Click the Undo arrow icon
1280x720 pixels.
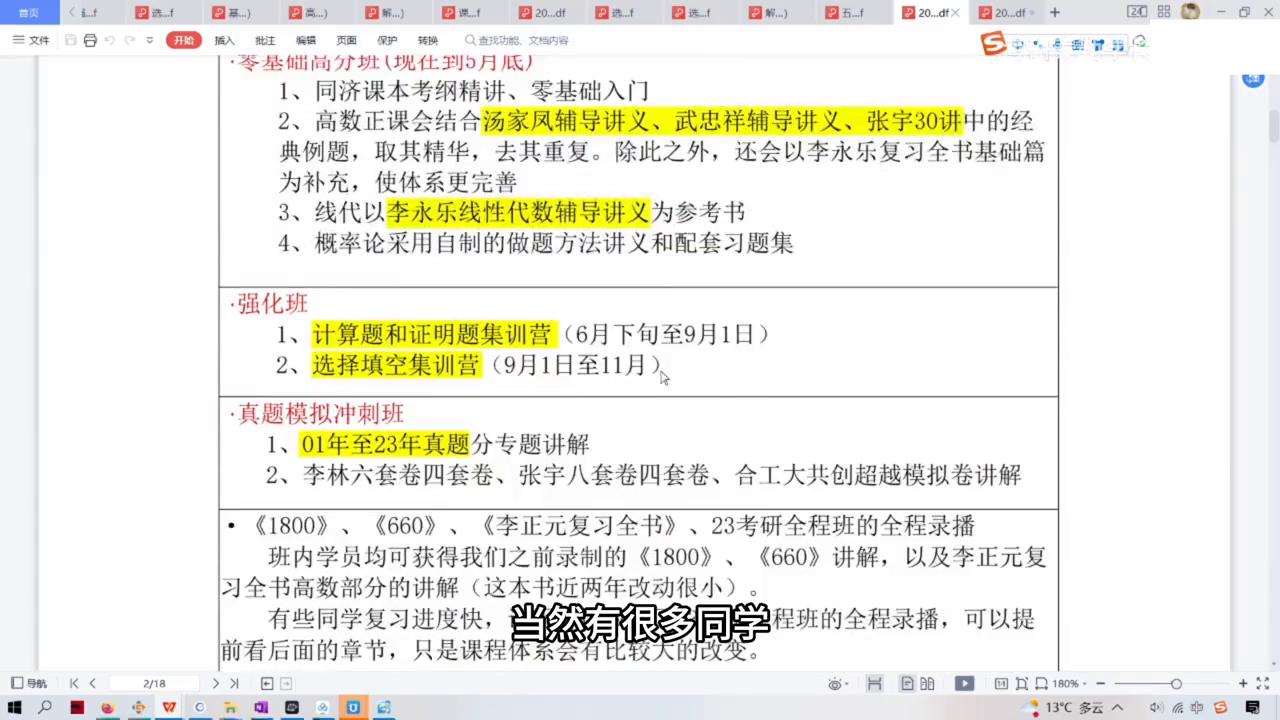pyautogui.click(x=110, y=41)
